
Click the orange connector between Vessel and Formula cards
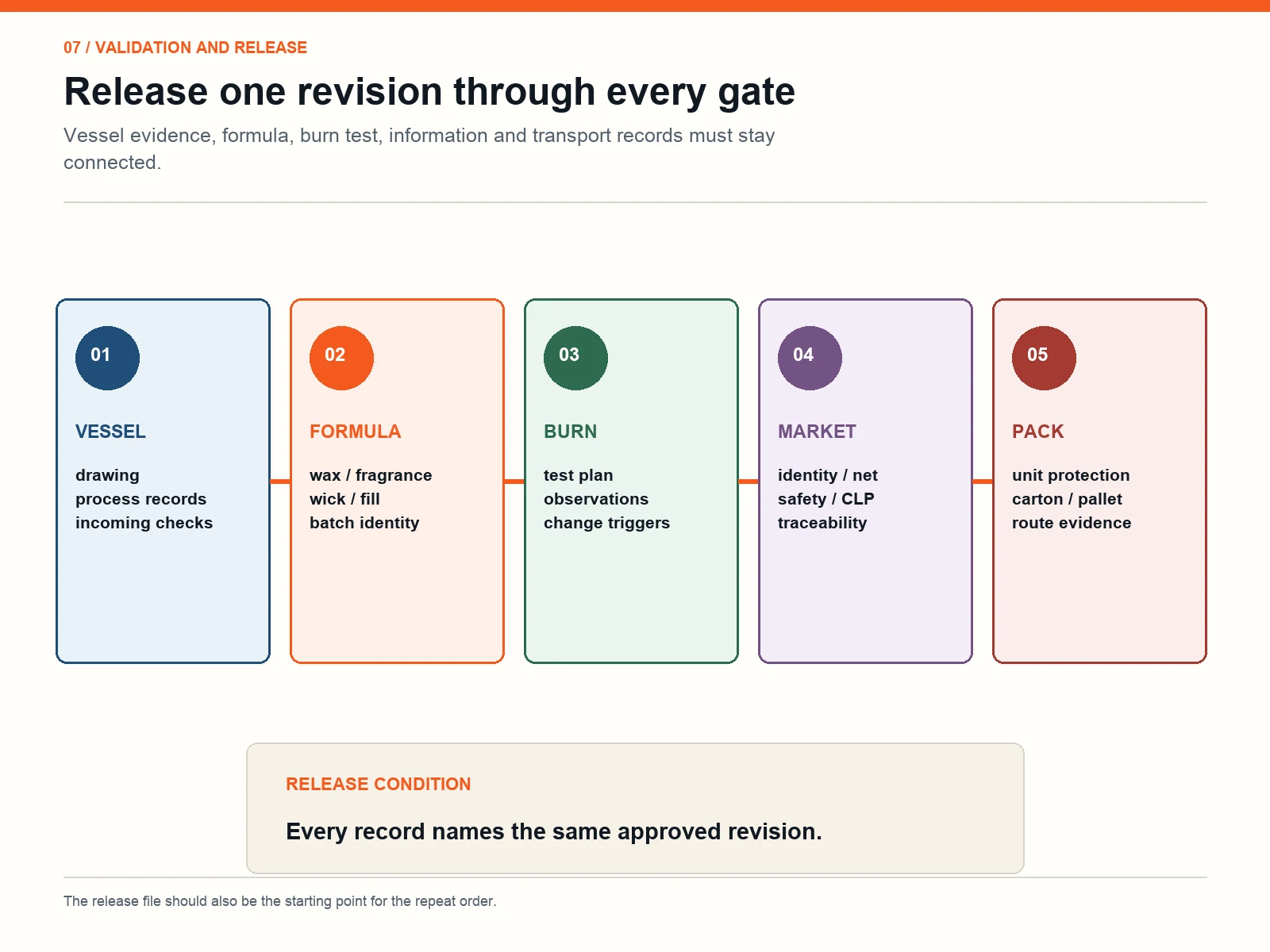(280, 482)
